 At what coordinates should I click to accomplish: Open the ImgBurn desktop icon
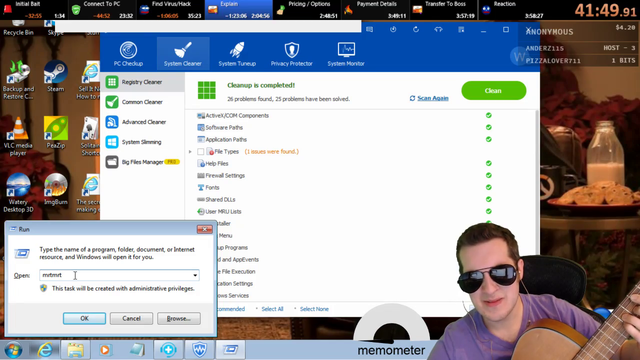[56, 189]
